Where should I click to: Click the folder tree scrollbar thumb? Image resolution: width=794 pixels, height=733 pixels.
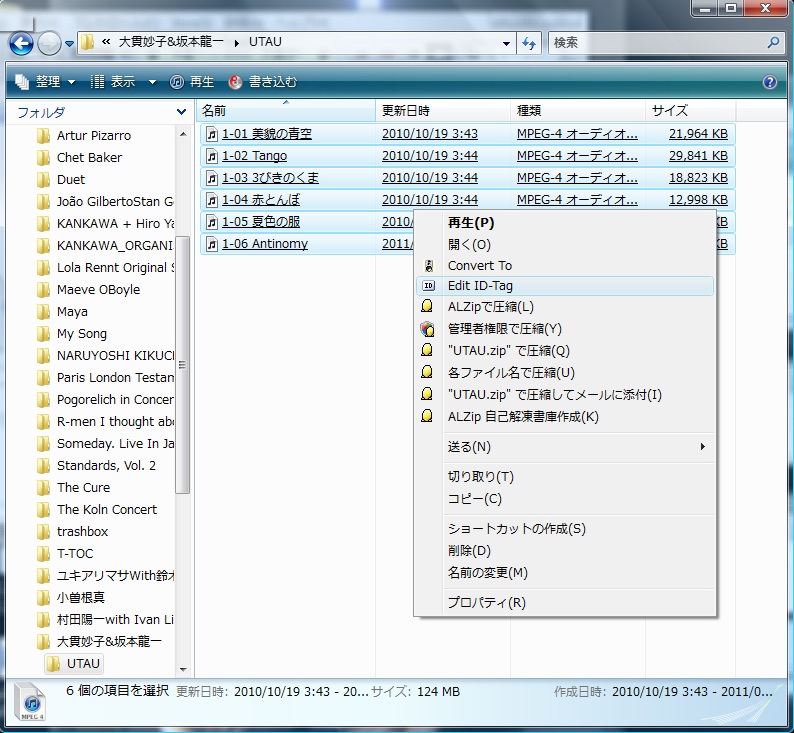(x=183, y=364)
